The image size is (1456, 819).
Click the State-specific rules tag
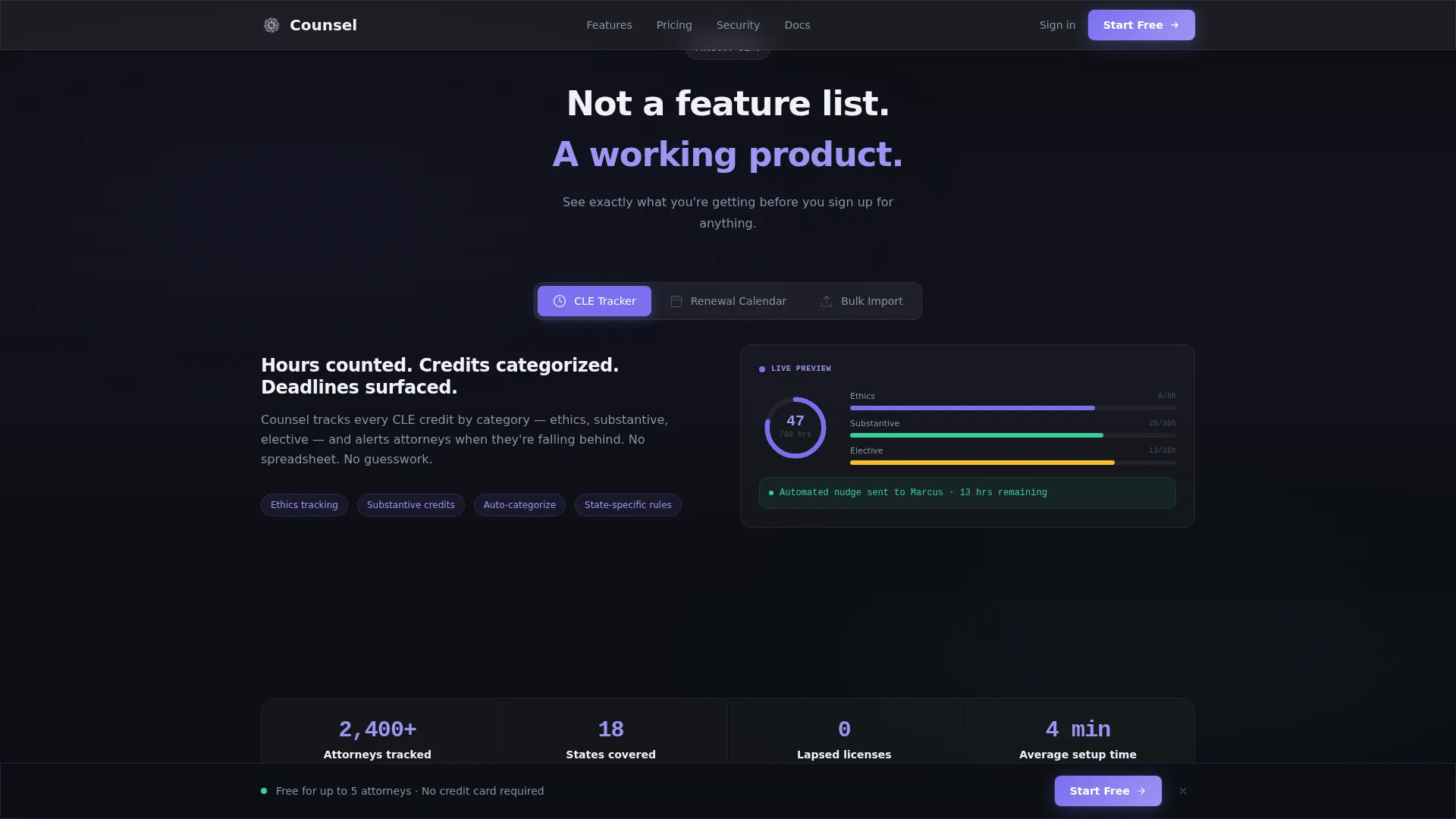[628, 505]
